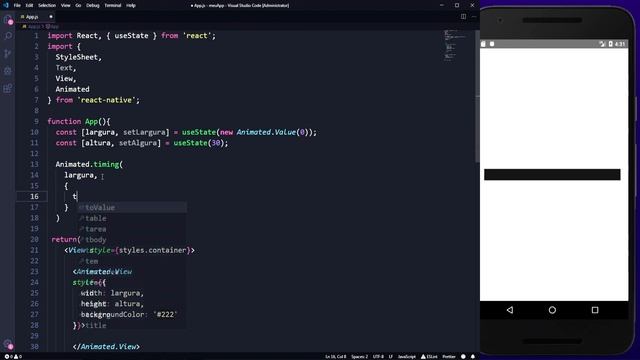Open the File menu

17,5
